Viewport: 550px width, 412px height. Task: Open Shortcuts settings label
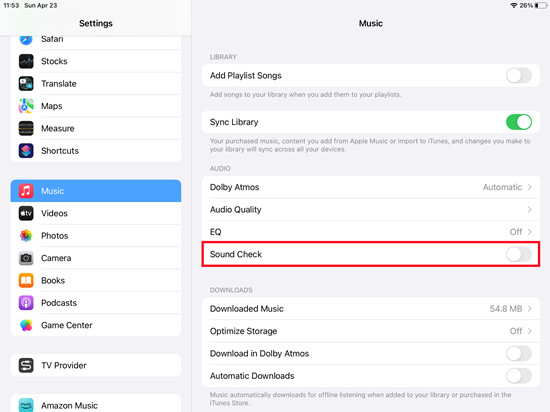[60, 151]
